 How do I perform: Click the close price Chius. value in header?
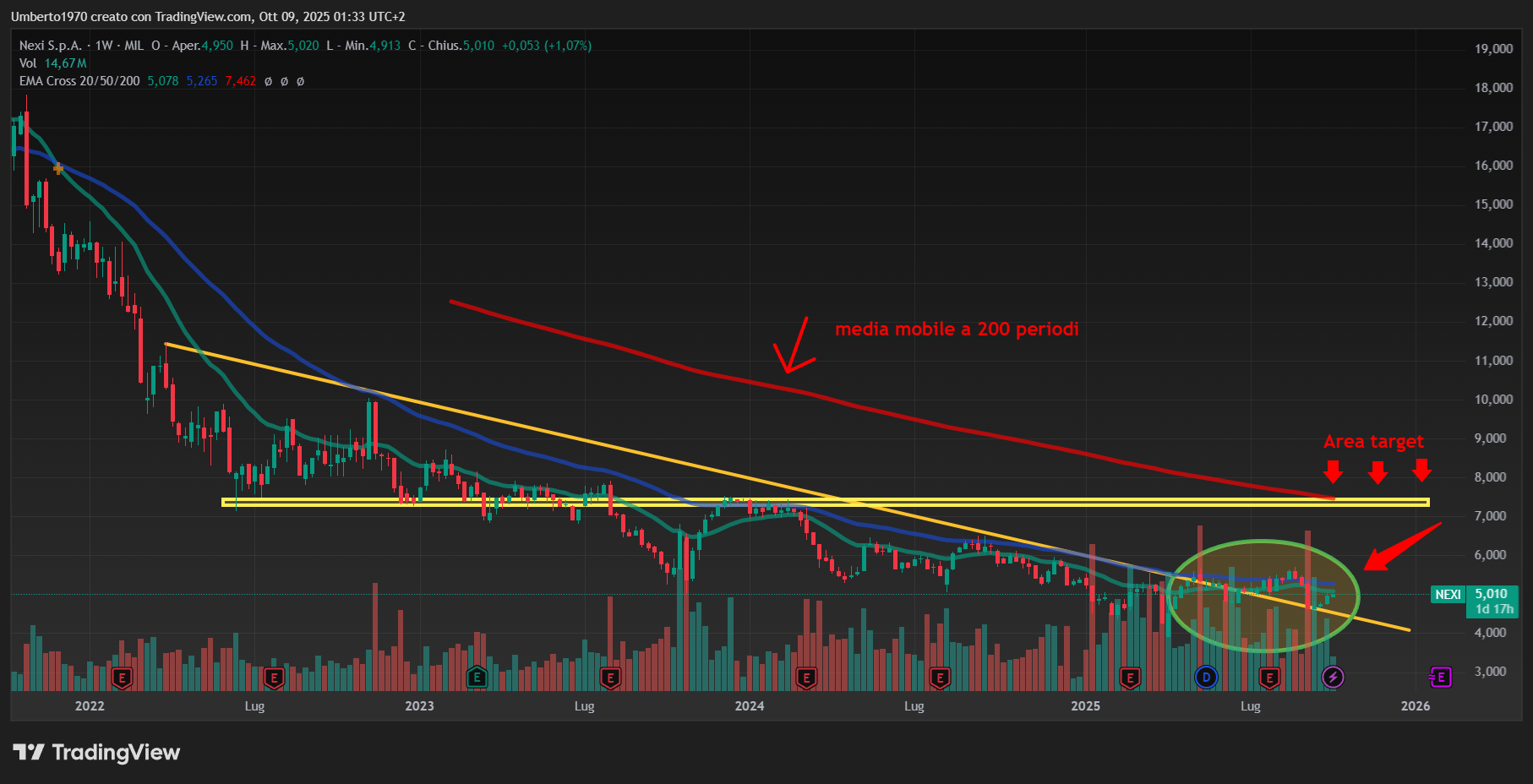478,46
